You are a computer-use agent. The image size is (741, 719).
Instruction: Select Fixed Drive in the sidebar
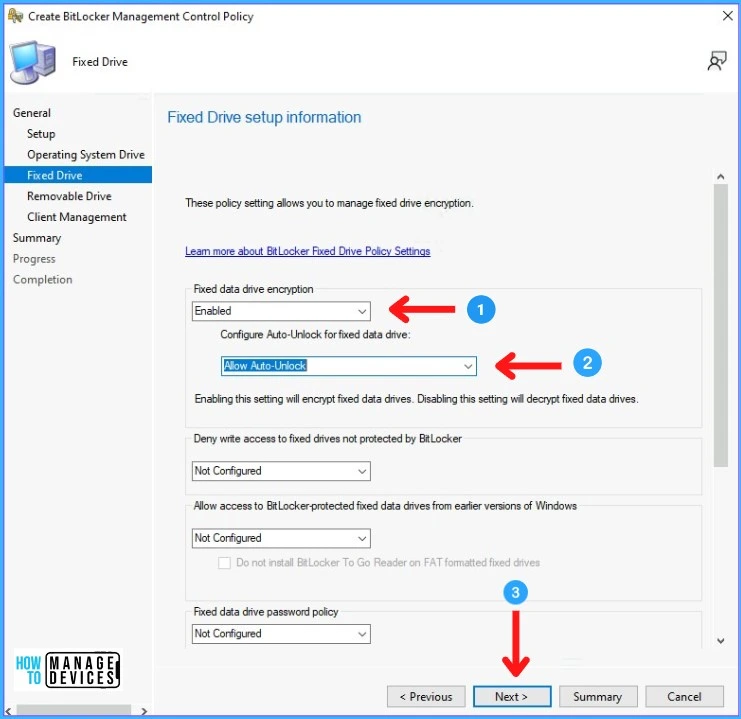pos(78,175)
